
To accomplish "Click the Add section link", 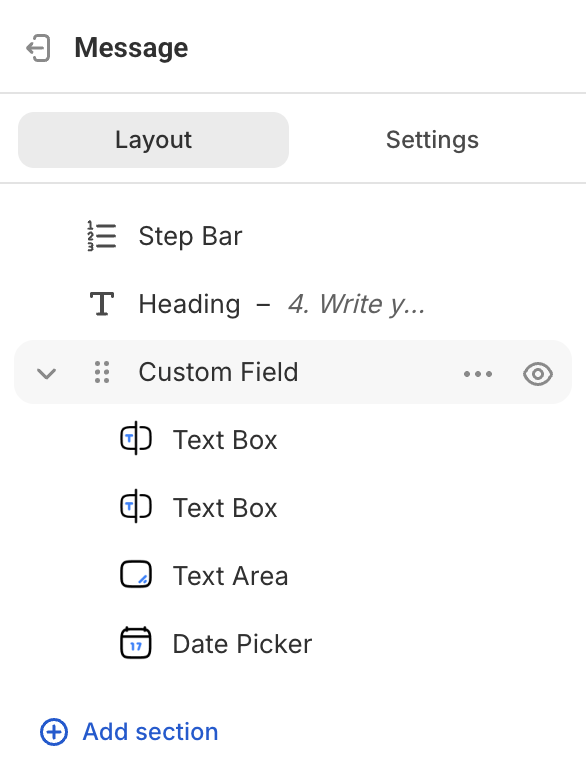I will 150,732.
